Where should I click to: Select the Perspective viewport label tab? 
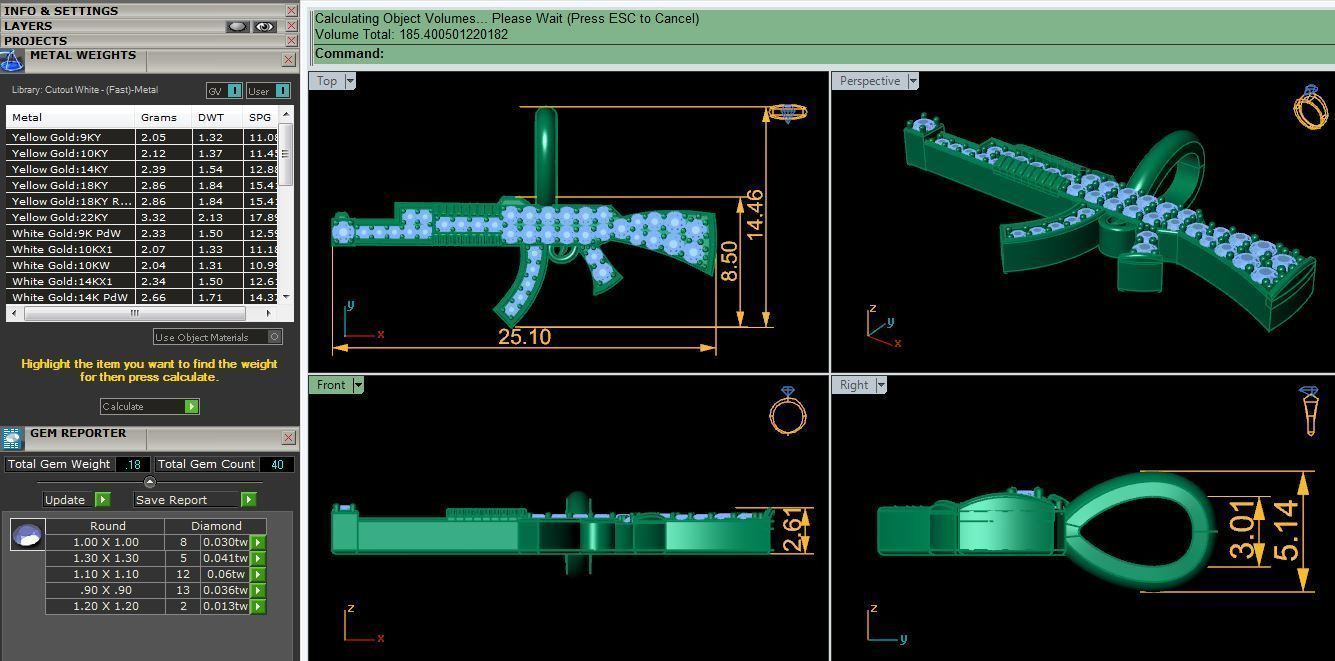(x=869, y=81)
